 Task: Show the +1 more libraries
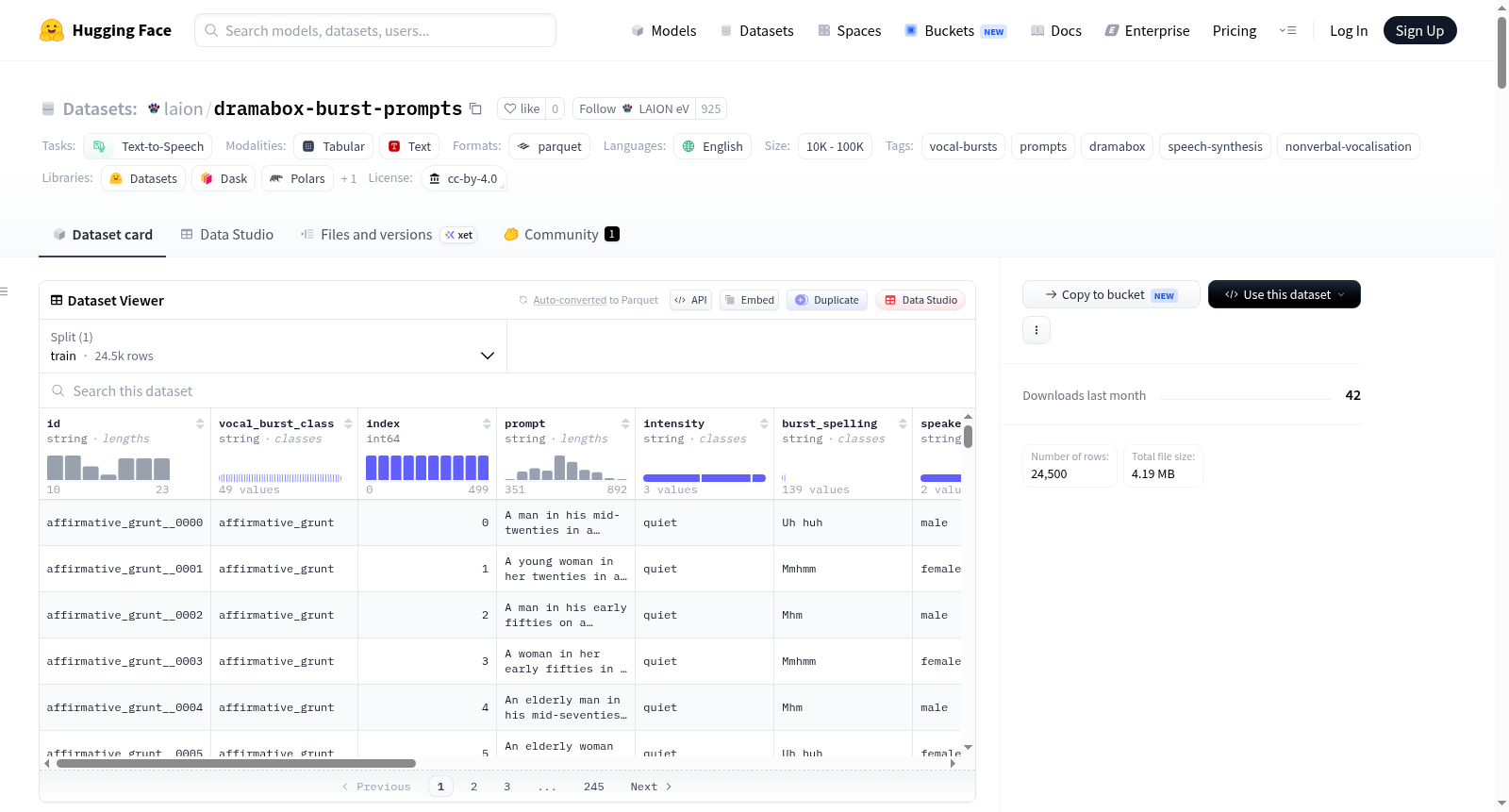(x=349, y=178)
